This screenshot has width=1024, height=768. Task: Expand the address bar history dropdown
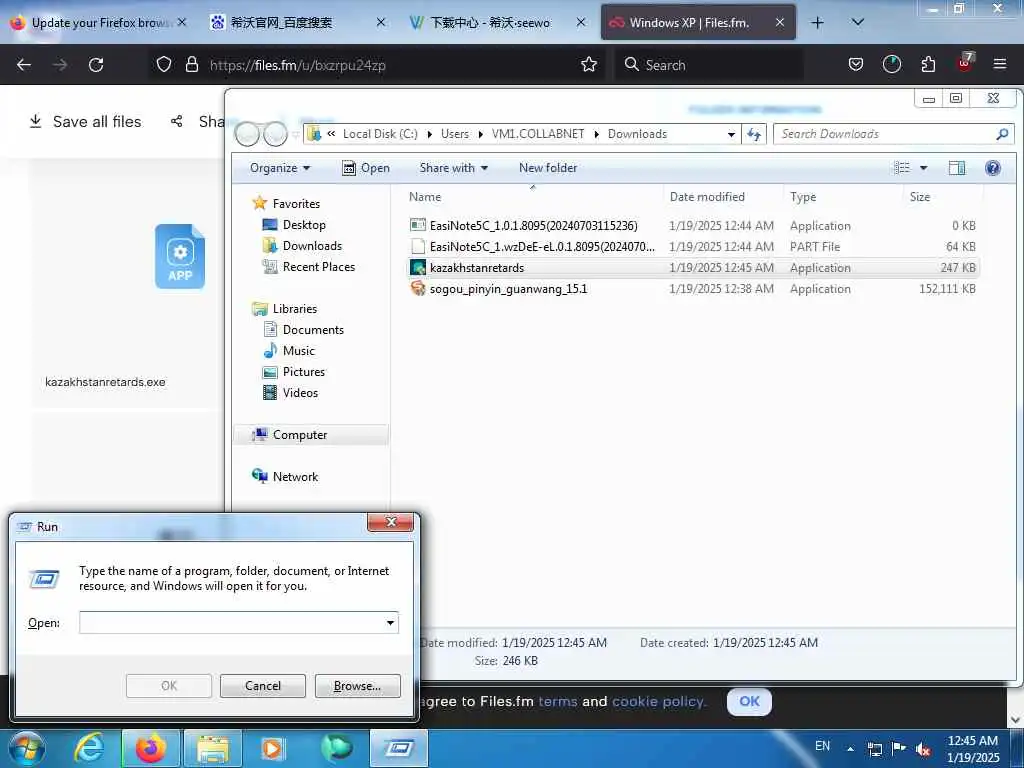(731, 135)
